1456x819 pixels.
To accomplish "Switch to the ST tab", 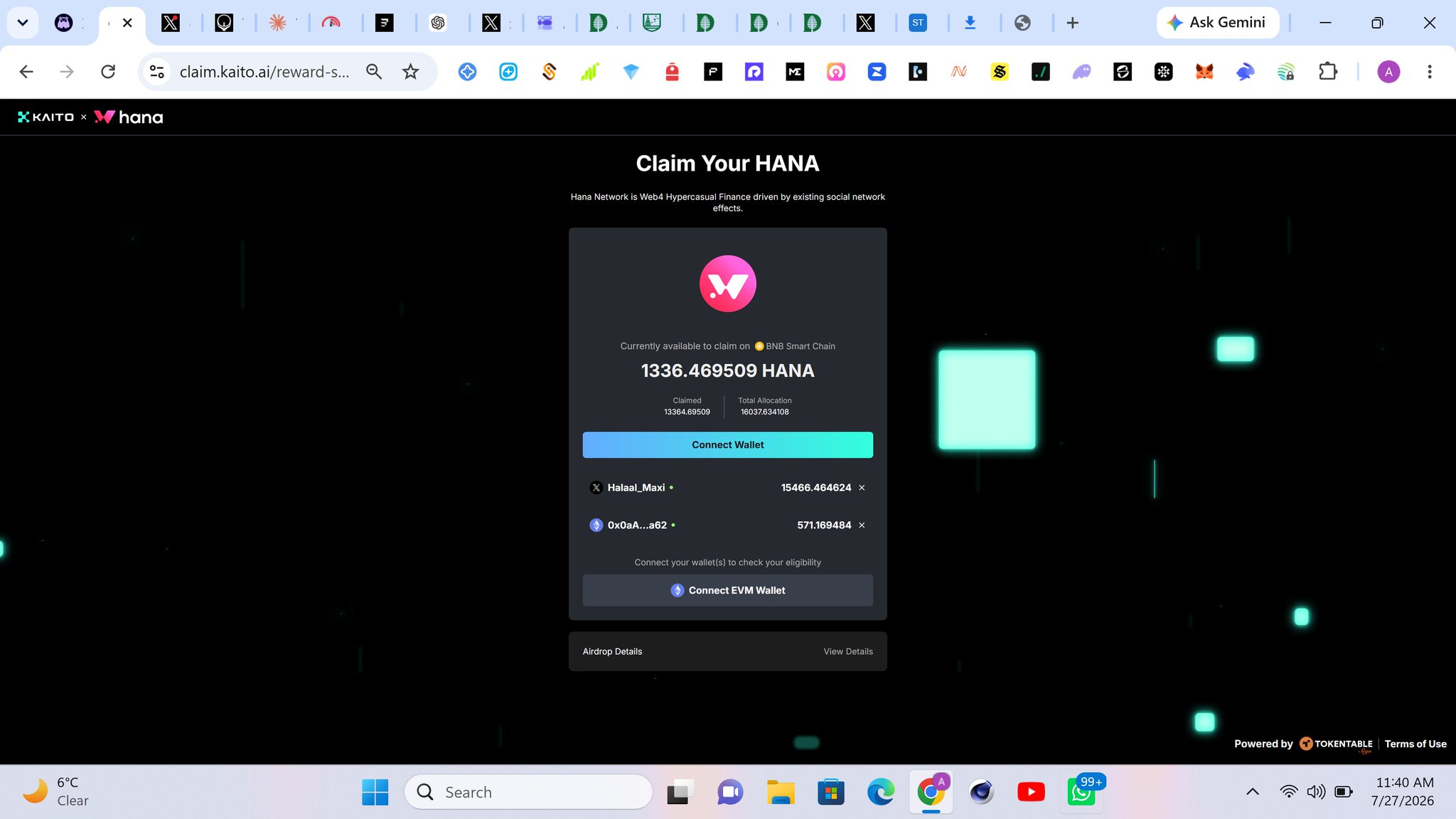I will coord(918,23).
